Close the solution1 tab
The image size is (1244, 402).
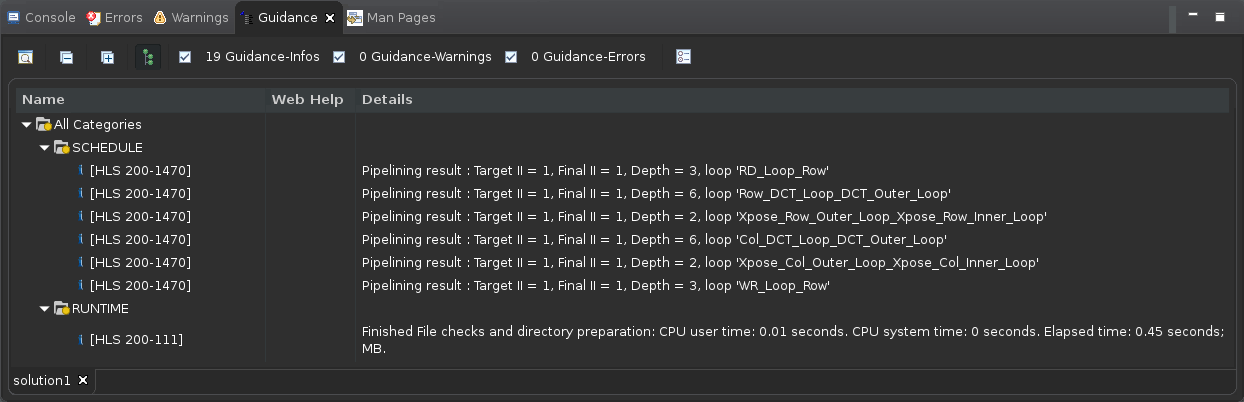[83, 380]
